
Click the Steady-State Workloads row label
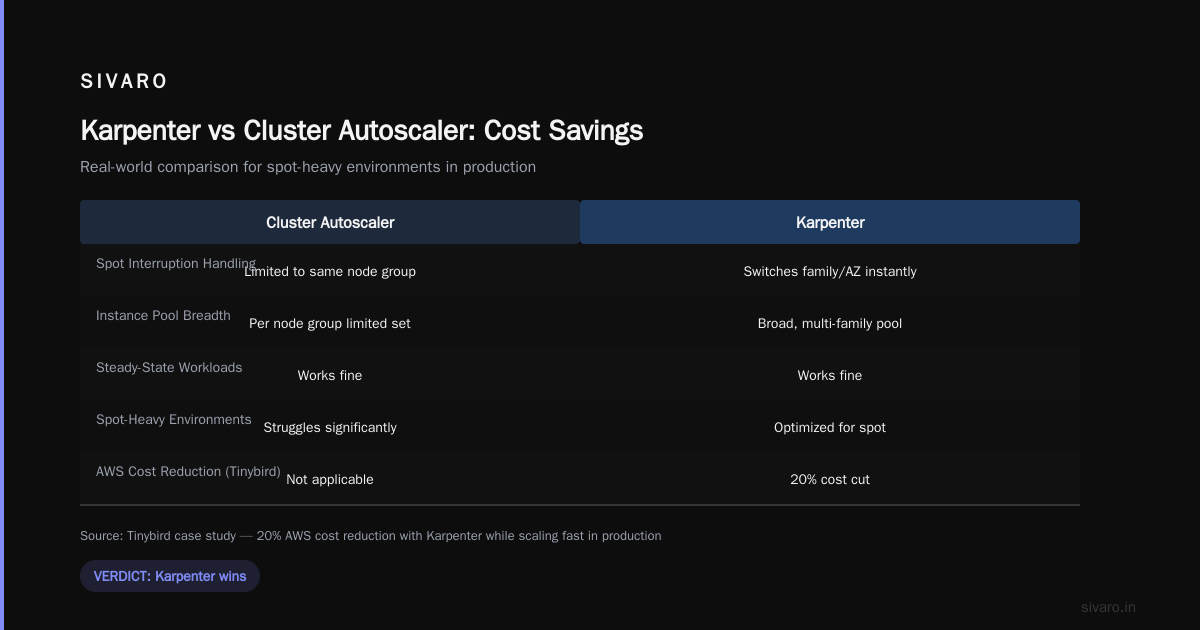coord(169,367)
